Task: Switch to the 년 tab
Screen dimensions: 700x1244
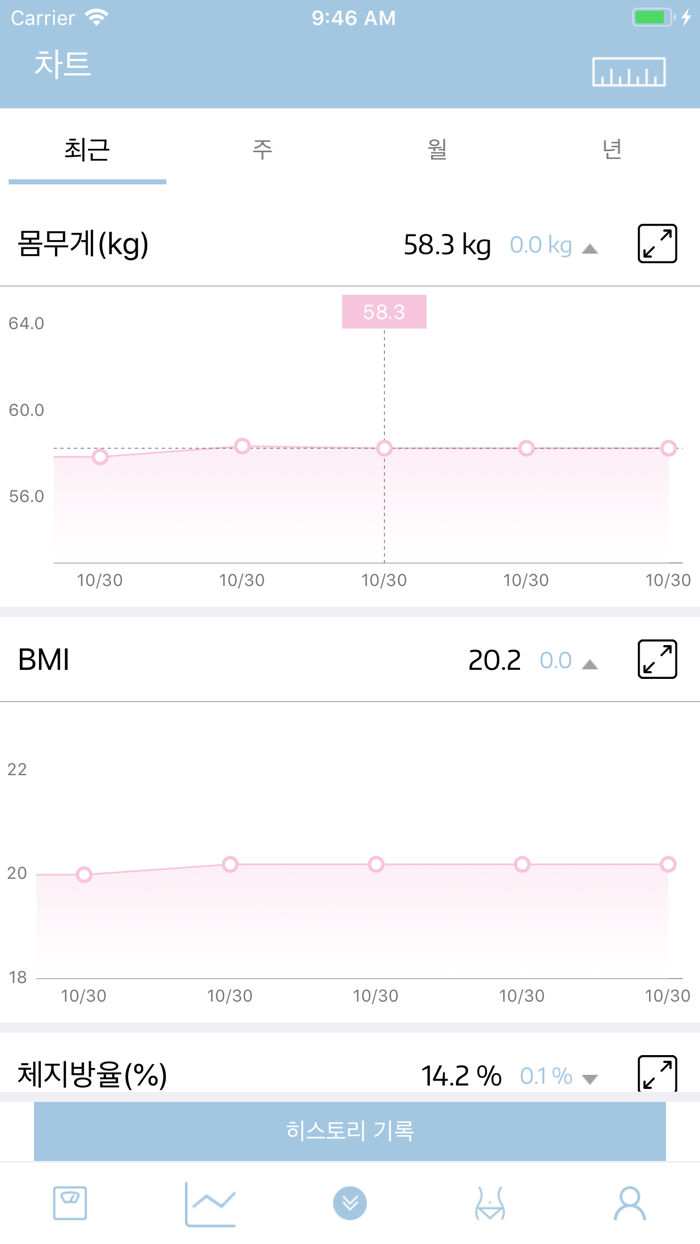Action: (x=612, y=150)
